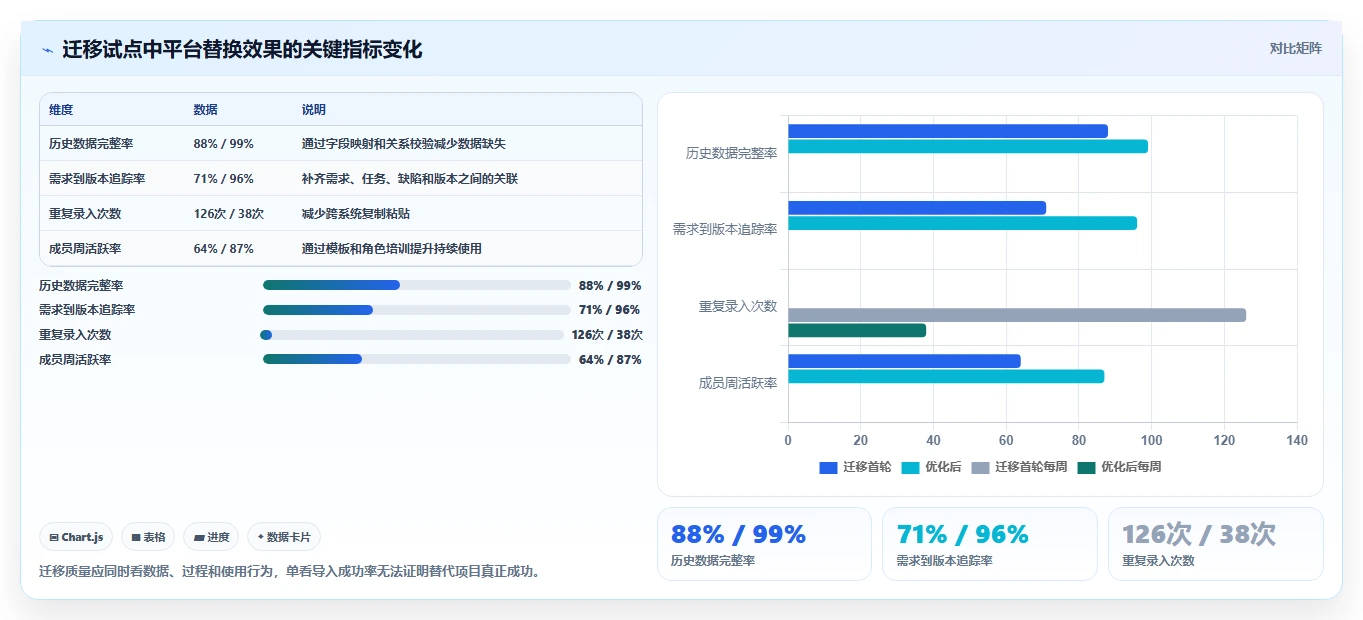This screenshot has width=1363, height=620.
Task: Select the 表格 tag chip
Action: click(x=148, y=537)
